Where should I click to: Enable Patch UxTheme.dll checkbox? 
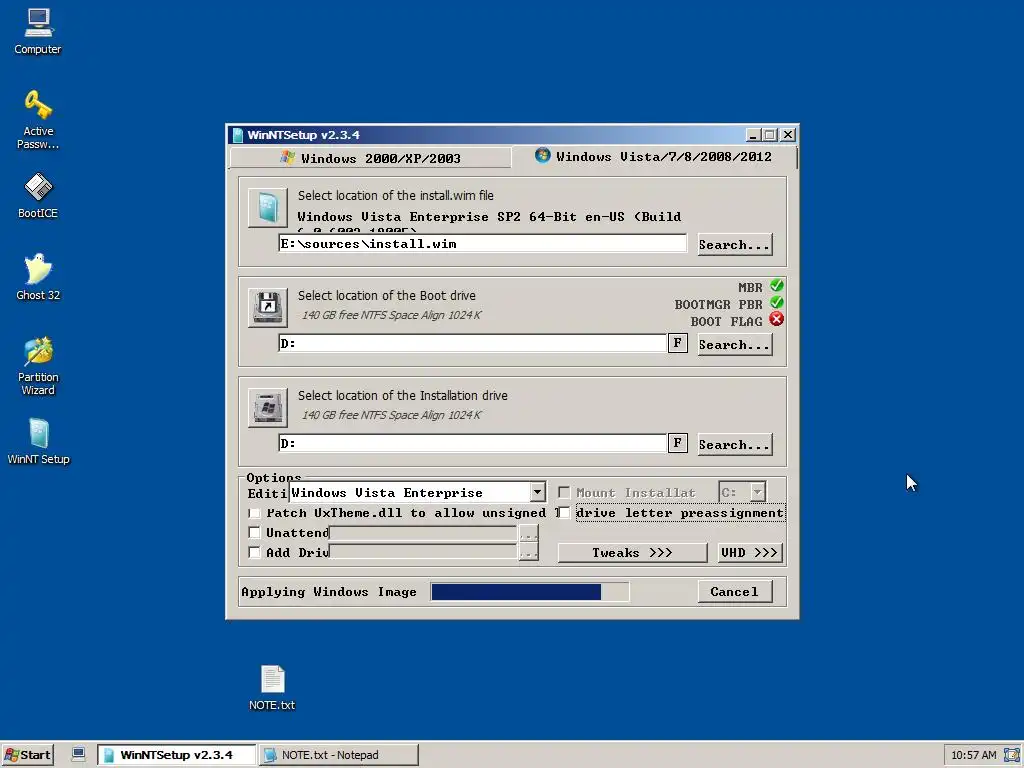click(254, 513)
